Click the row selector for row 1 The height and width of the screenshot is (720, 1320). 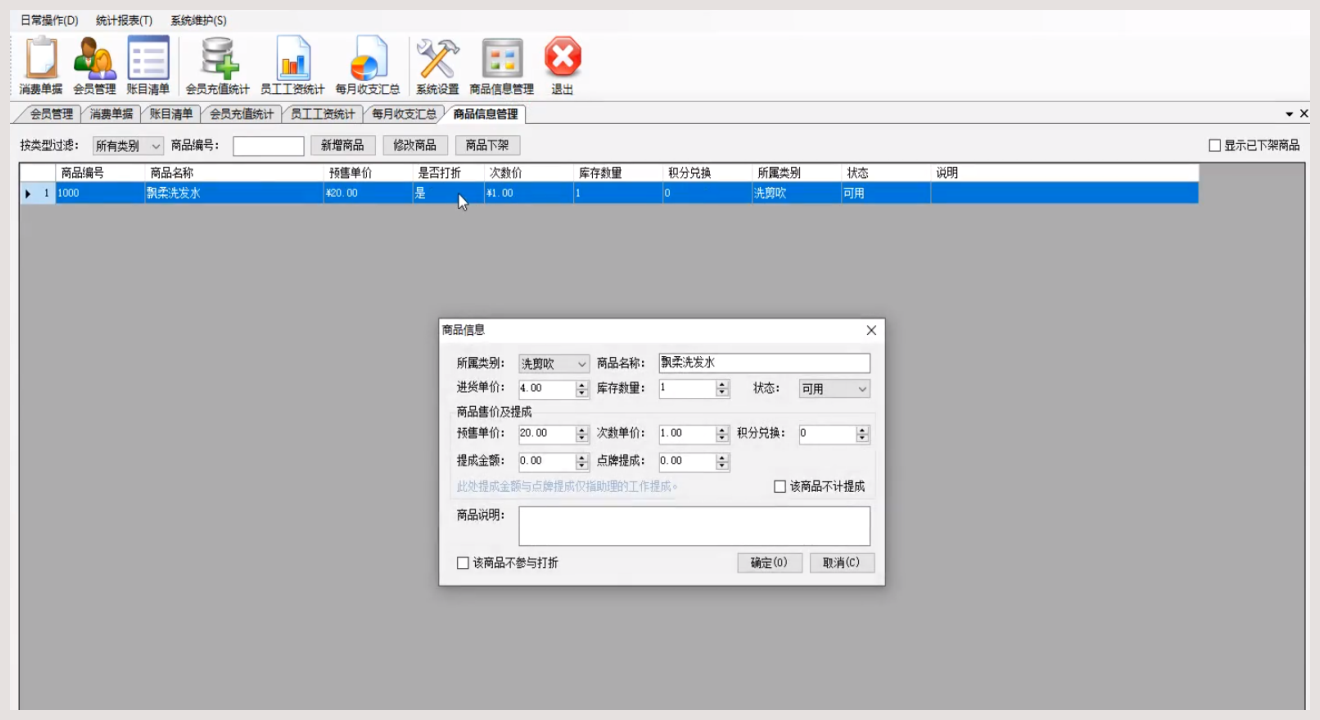38,193
